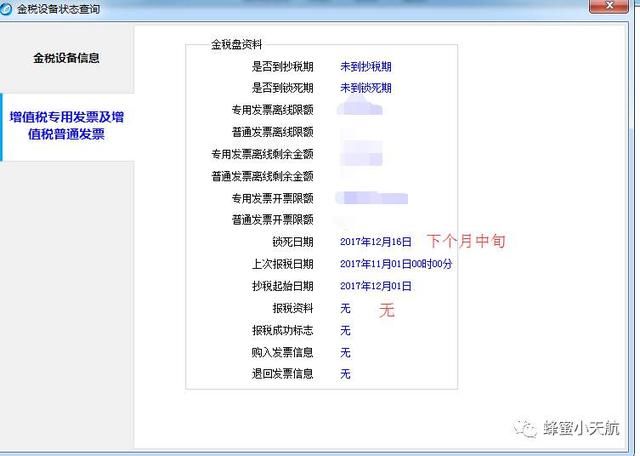Close the 金税设备状态查询 window
Viewport: 640px width, 456px height.
[609, 6]
